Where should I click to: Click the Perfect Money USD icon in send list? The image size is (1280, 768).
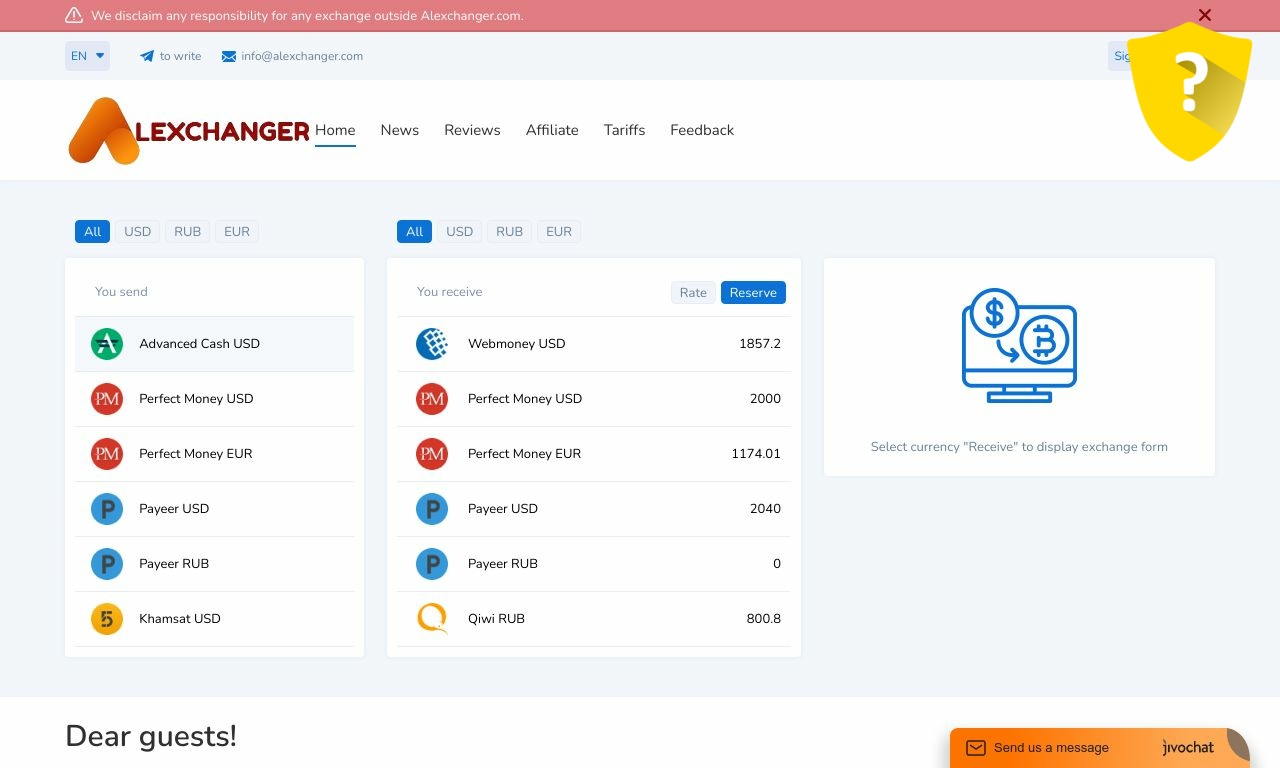point(107,399)
